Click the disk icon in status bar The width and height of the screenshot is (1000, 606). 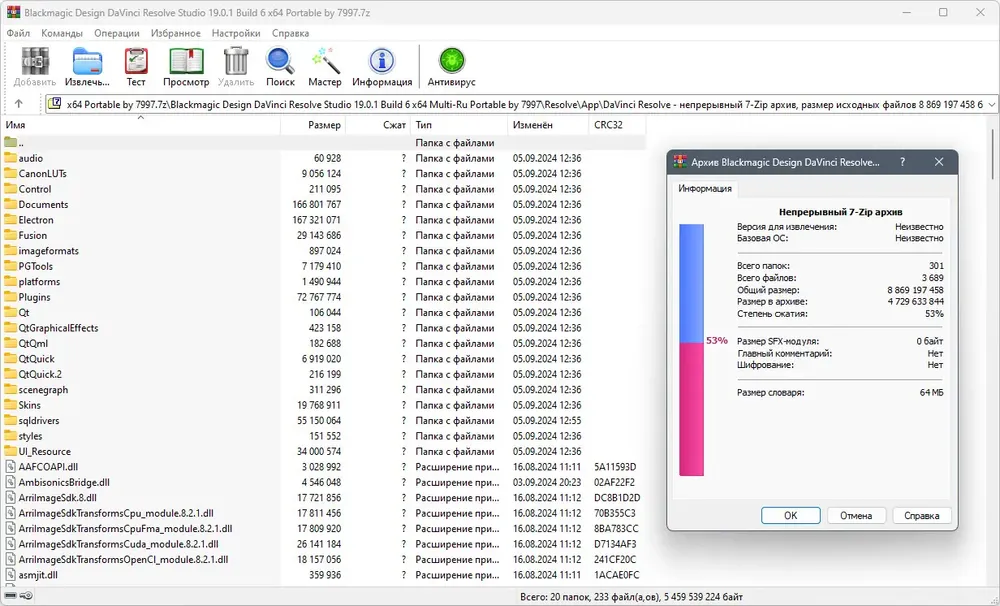coord(11,596)
